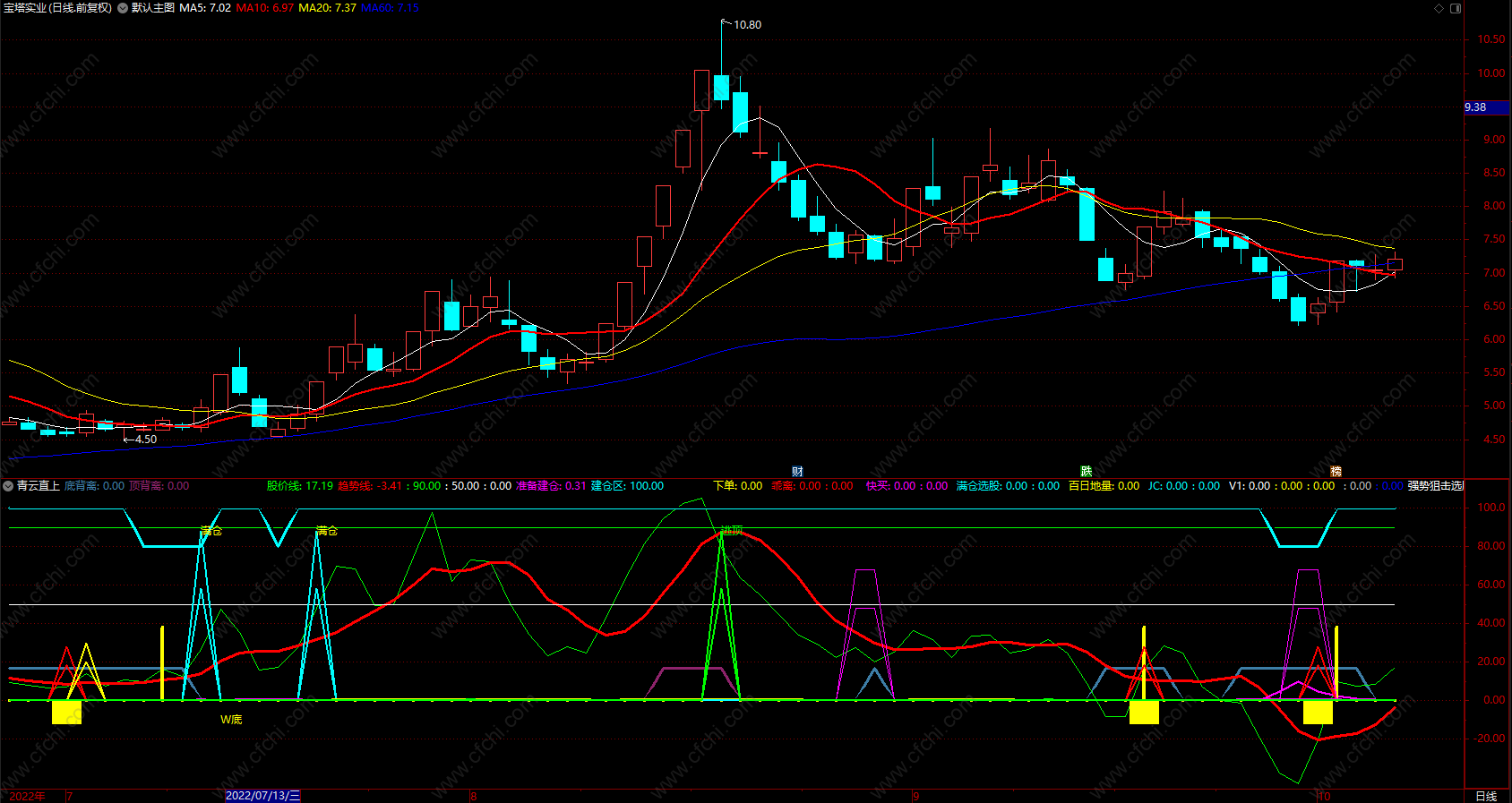This screenshot has width=1512, height=803.
Task: Click the diamond icon at top right
Action: point(1439,8)
